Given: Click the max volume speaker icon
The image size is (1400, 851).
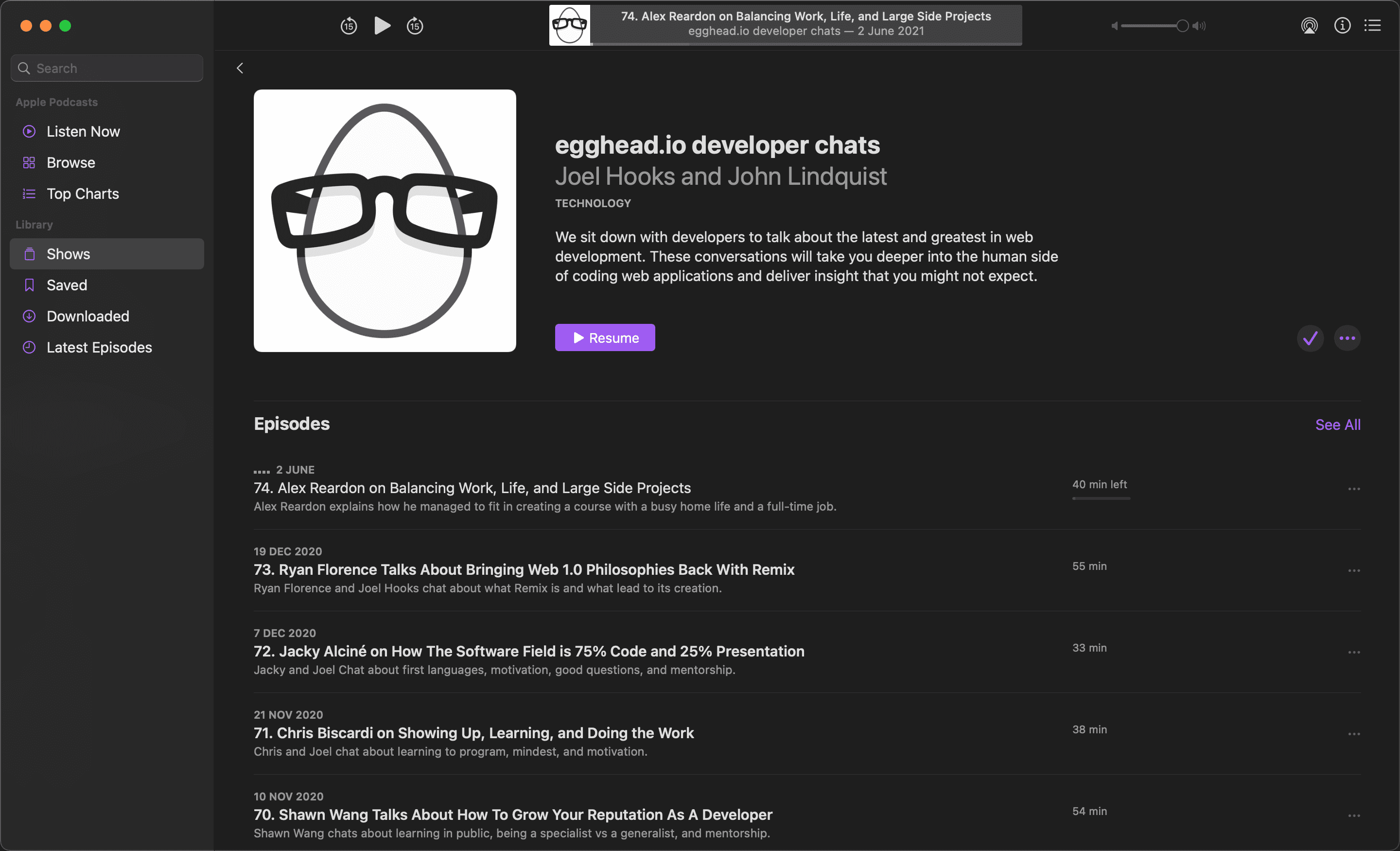Looking at the screenshot, I should [1199, 26].
